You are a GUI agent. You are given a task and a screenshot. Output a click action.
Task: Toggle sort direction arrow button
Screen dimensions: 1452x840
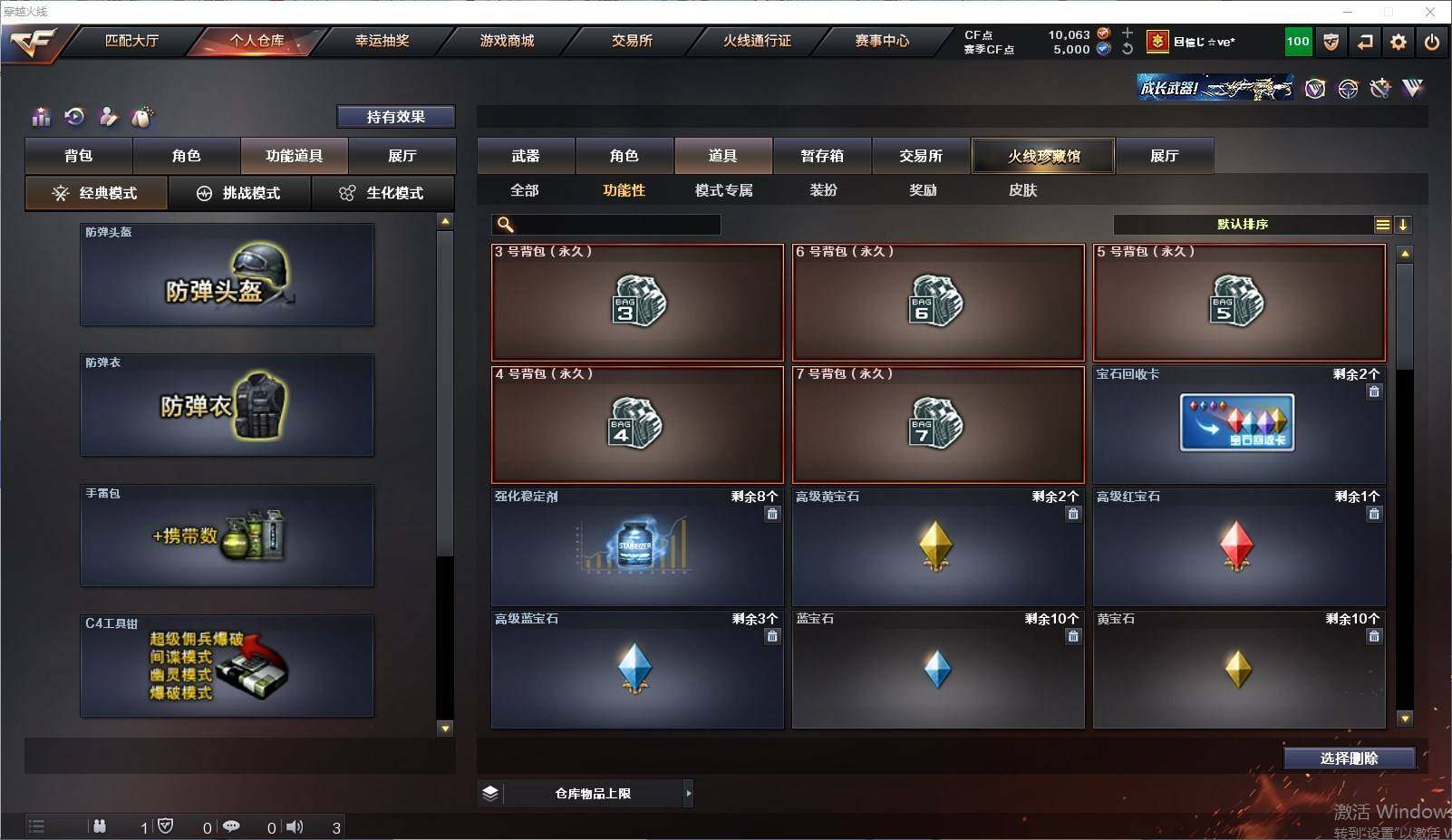pos(1403,225)
